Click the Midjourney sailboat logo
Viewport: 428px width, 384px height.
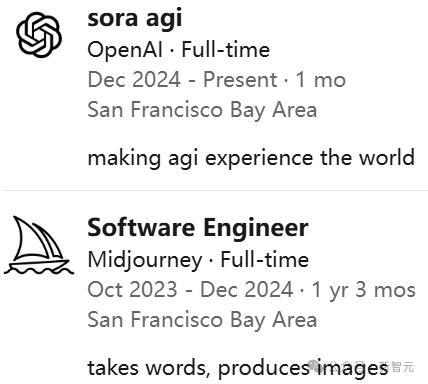39,245
